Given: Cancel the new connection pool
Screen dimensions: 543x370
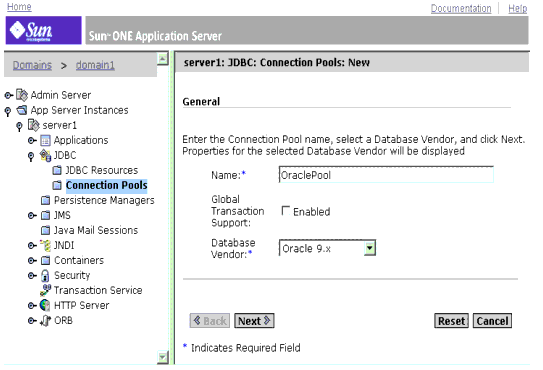Looking at the screenshot, I should tap(492, 321).
